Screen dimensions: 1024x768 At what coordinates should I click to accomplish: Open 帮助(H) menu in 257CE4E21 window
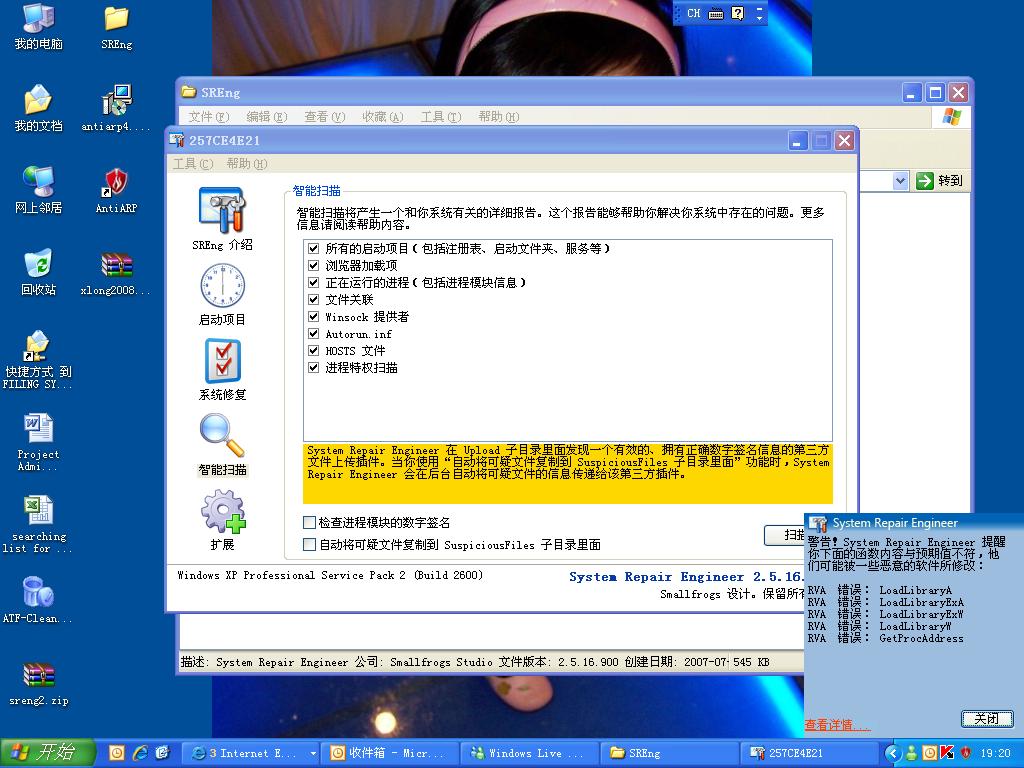(x=246, y=163)
